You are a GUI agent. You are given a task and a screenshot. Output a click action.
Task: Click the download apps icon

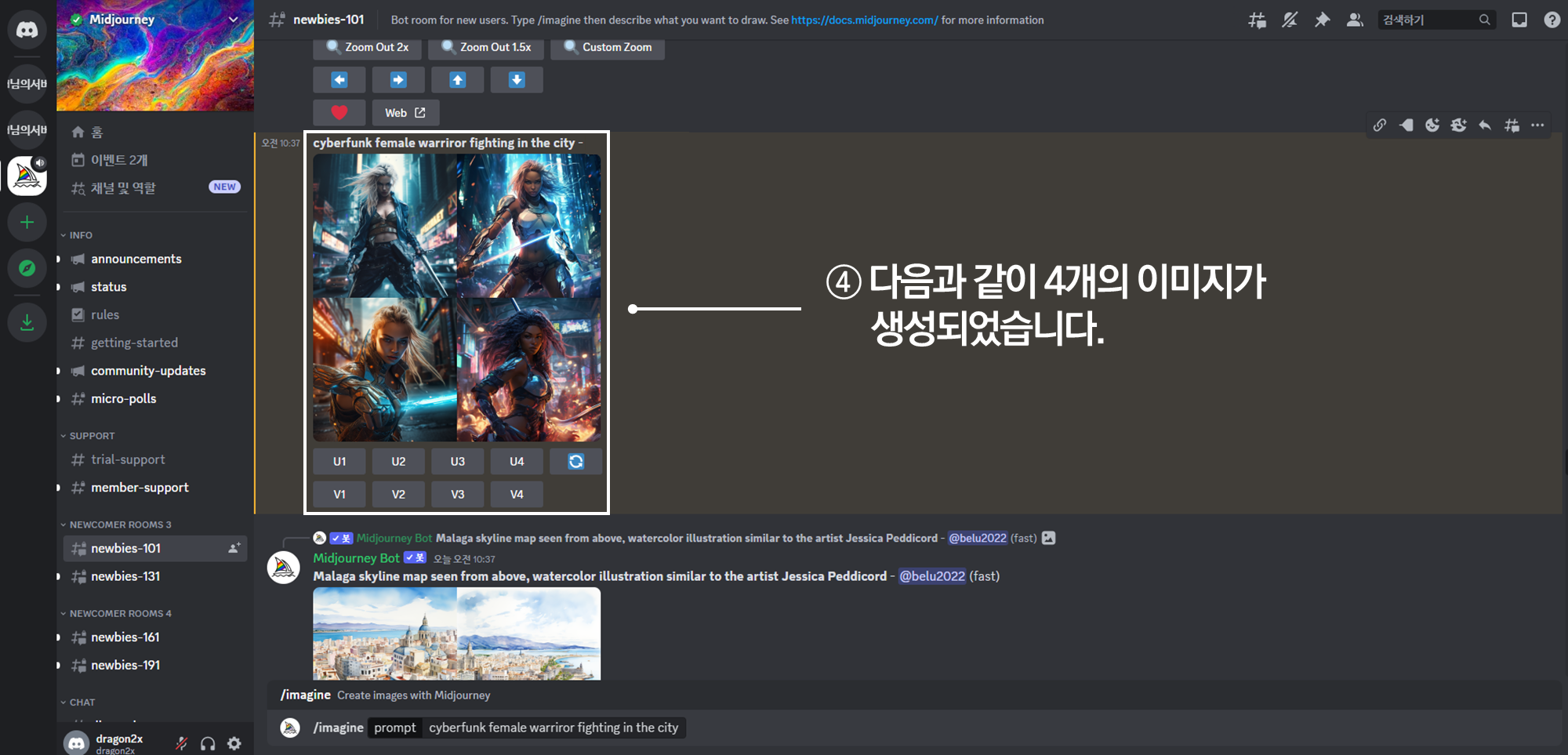point(27,322)
